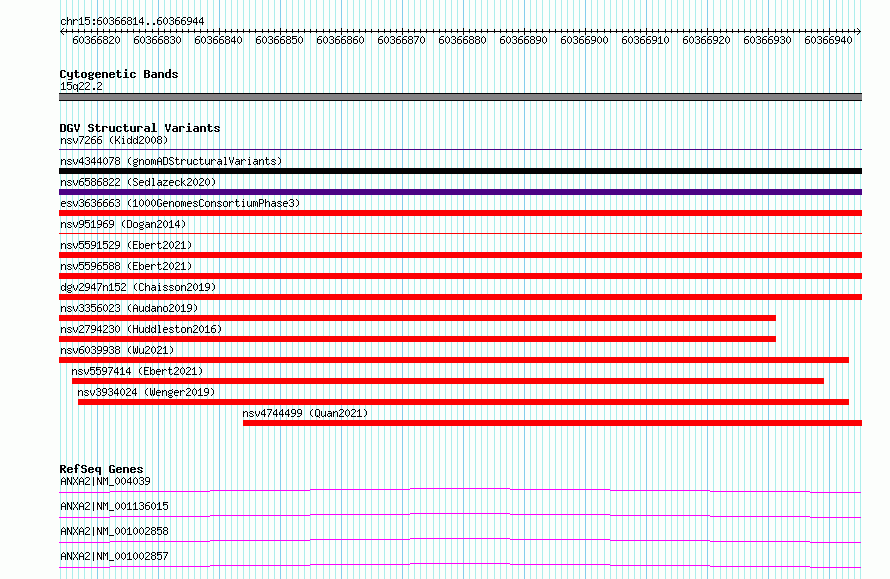This screenshot has height=579, width=890.
Task: Click the red nsv3934024 variant bar
Action: tap(463, 402)
